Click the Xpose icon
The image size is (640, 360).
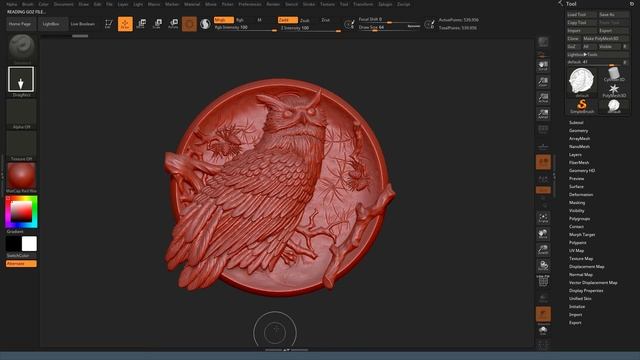[543, 345]
